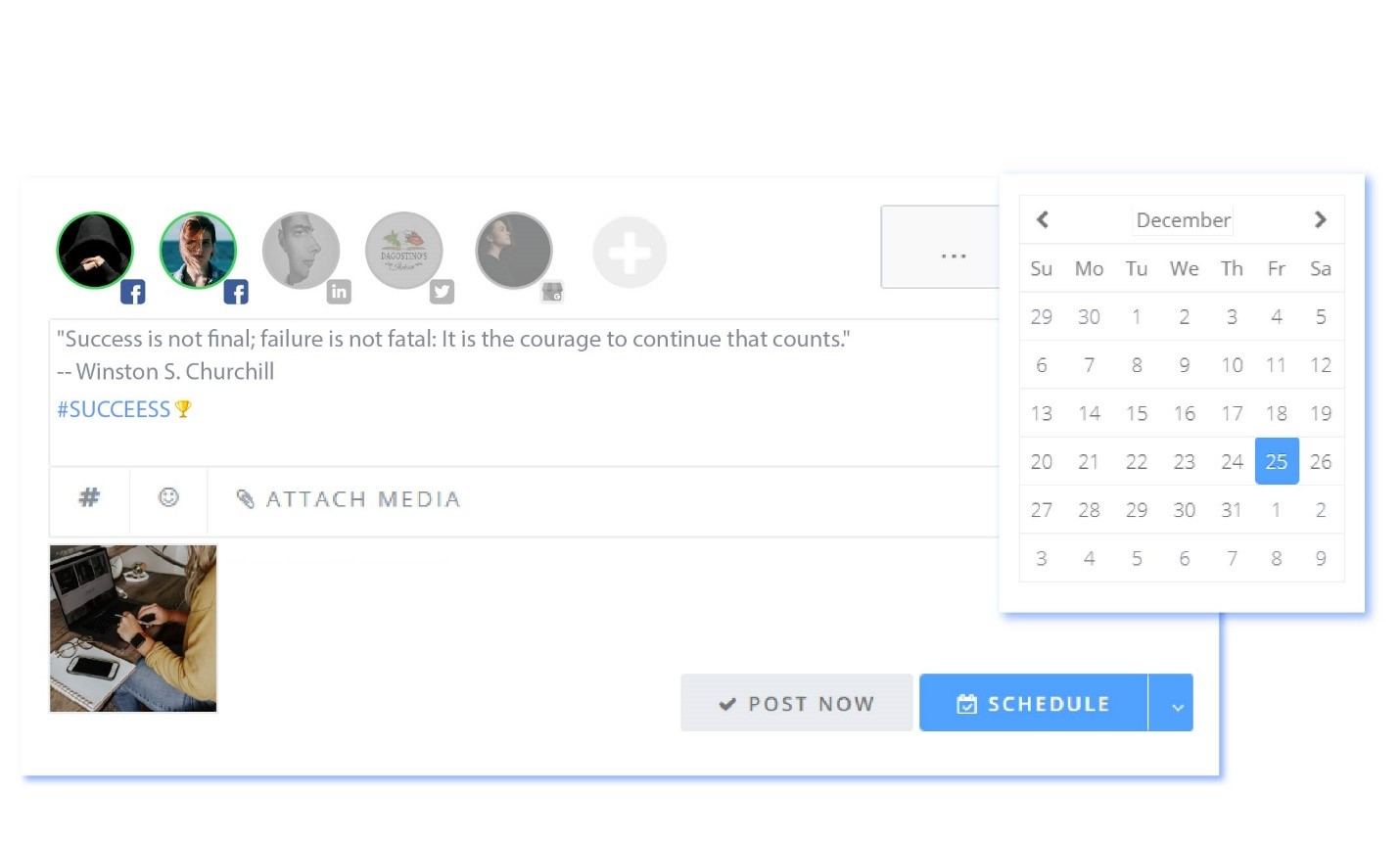Click the Facebook badge on the first profile
Screen dimensions: 1400x841
point(133,291)
